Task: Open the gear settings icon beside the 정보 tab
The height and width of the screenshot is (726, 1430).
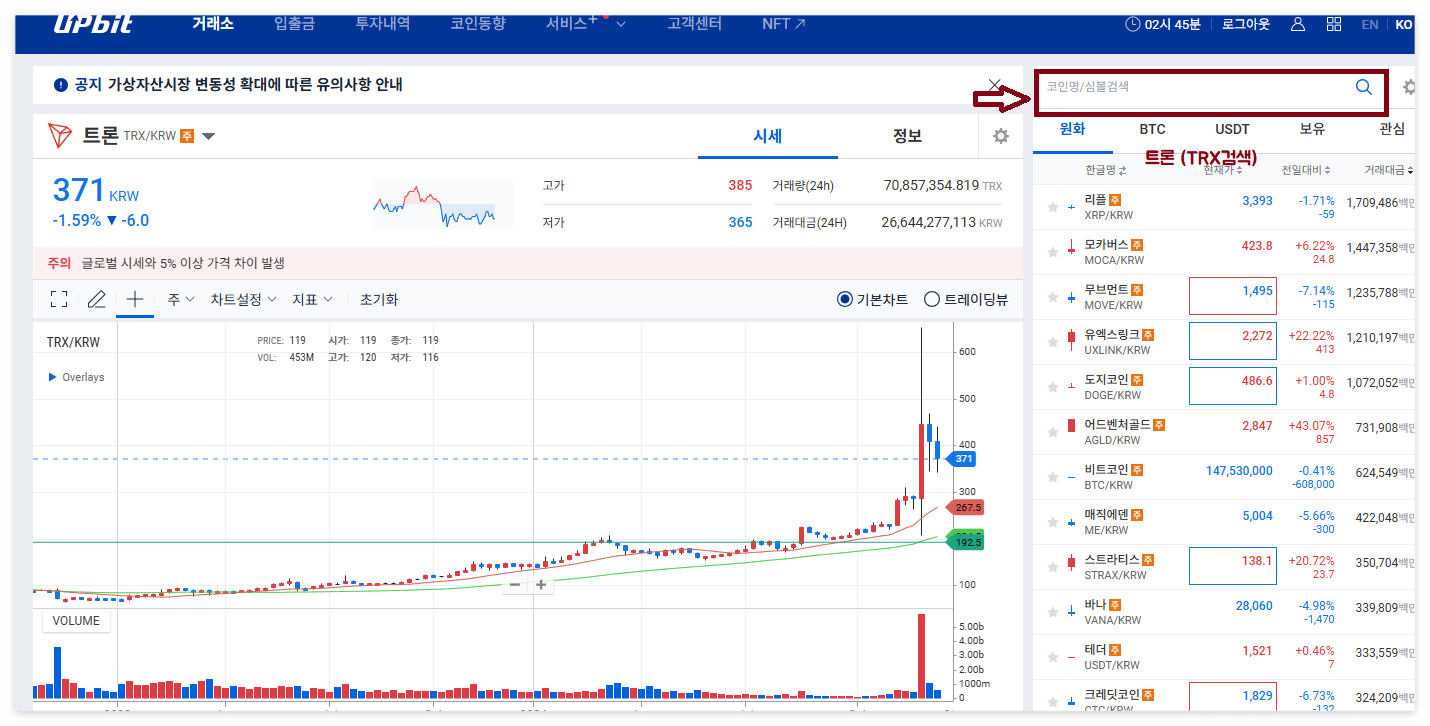Action: click(1000, 135)
